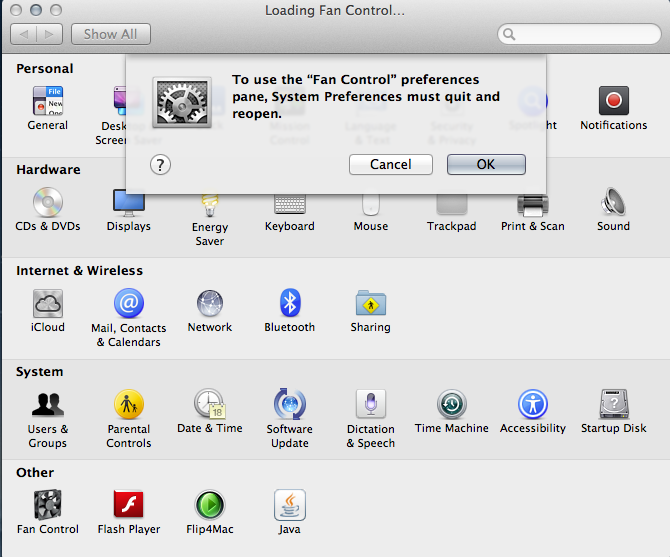Click OK to quit and reopen preferences

486,165
